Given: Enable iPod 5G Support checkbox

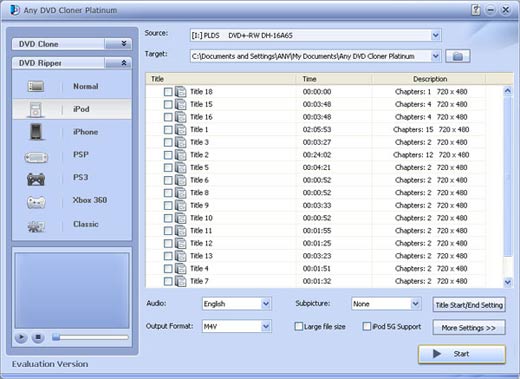Looking at the screenshot, I should pyautogui.click(x=367, y=326).
